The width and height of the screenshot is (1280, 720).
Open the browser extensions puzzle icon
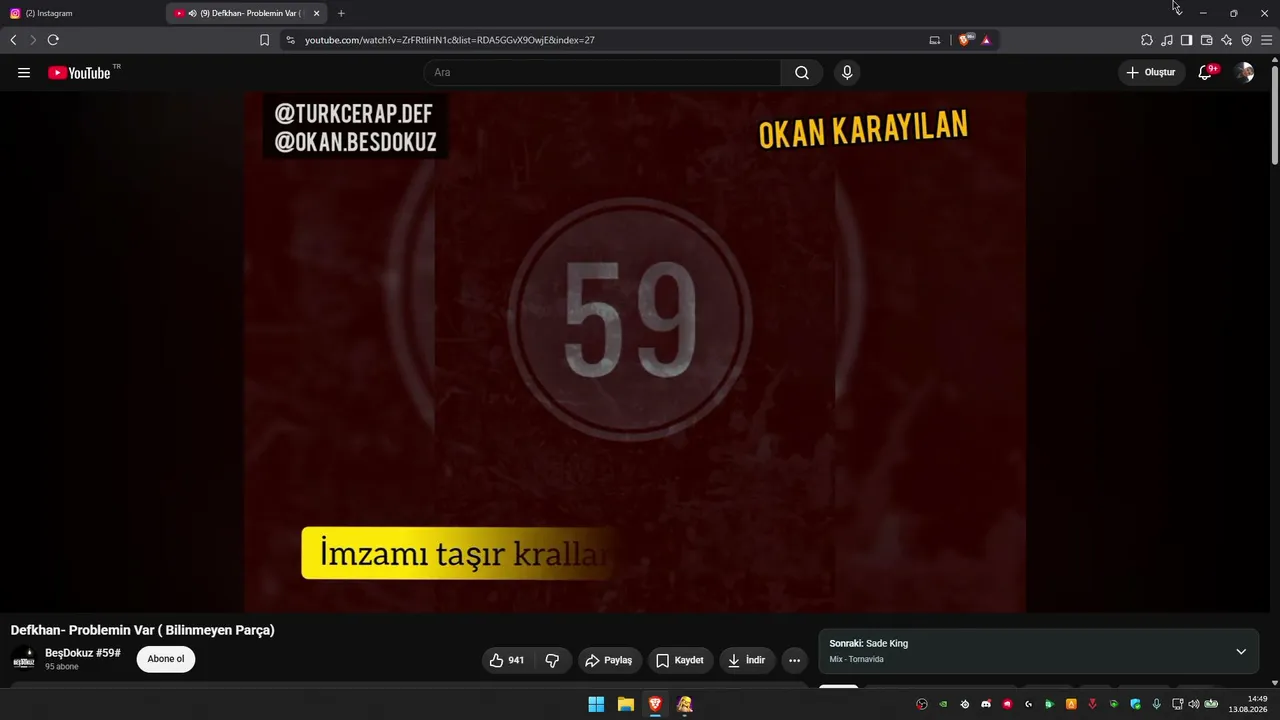(1147, 40)
